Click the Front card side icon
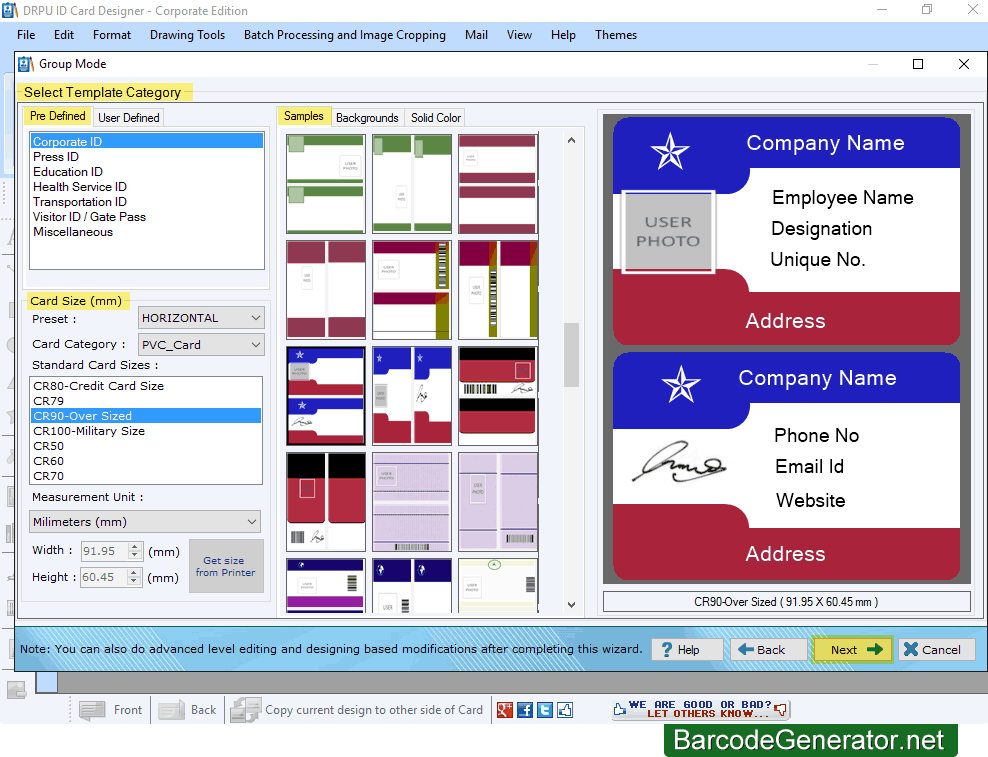Screen dimensions: 988x757 coord(93,710)
